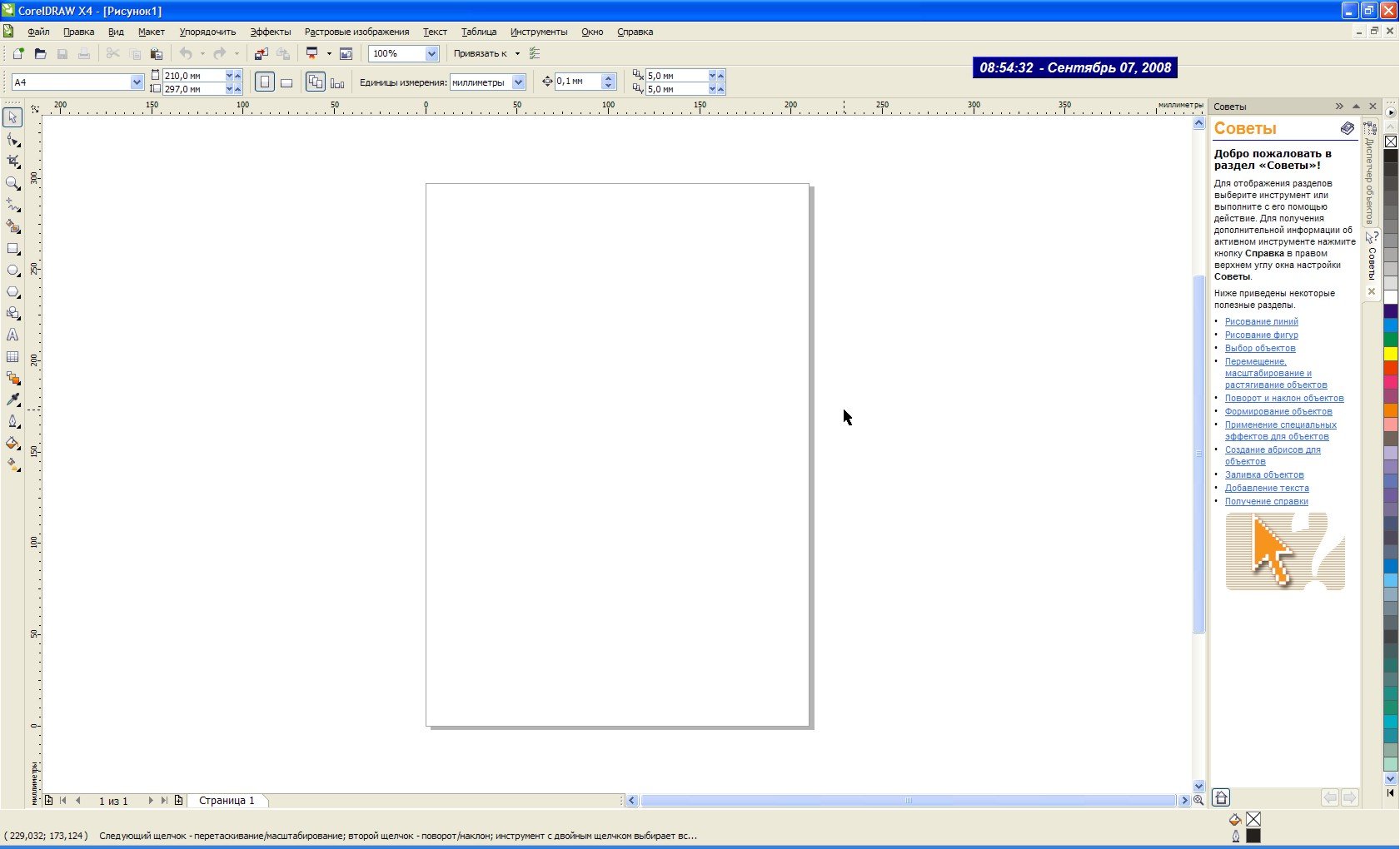Screen dimensions: 1400x849
Task: Open a file with the Open folder icon
Action: coord(40,53)
